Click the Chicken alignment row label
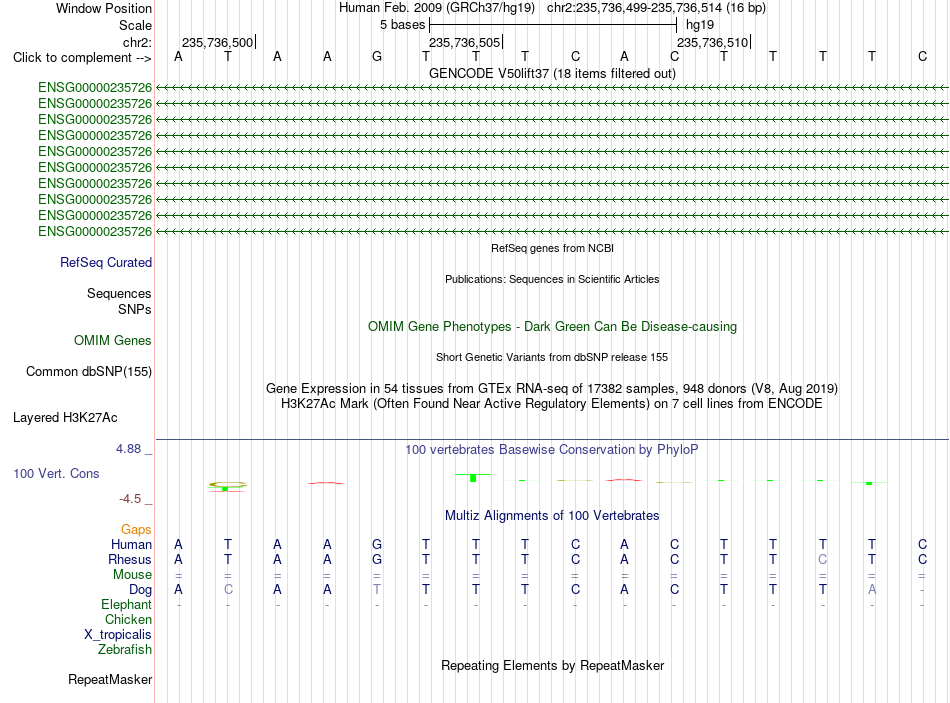The image size is (950, 703). (128, 619)
